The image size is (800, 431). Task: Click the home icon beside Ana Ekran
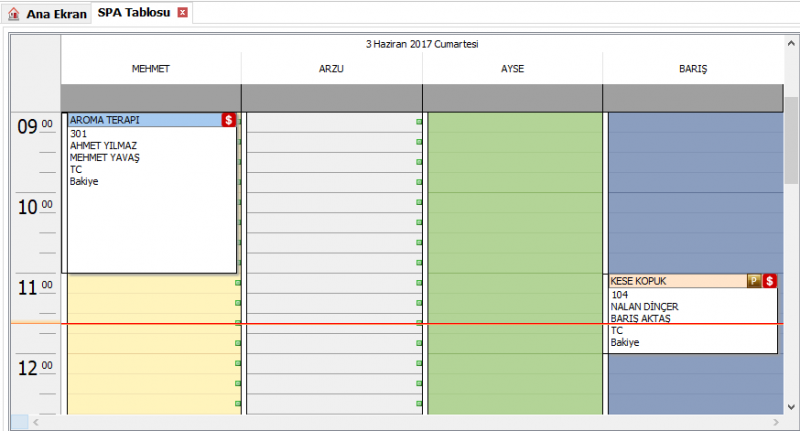click(x=14, y=14)
